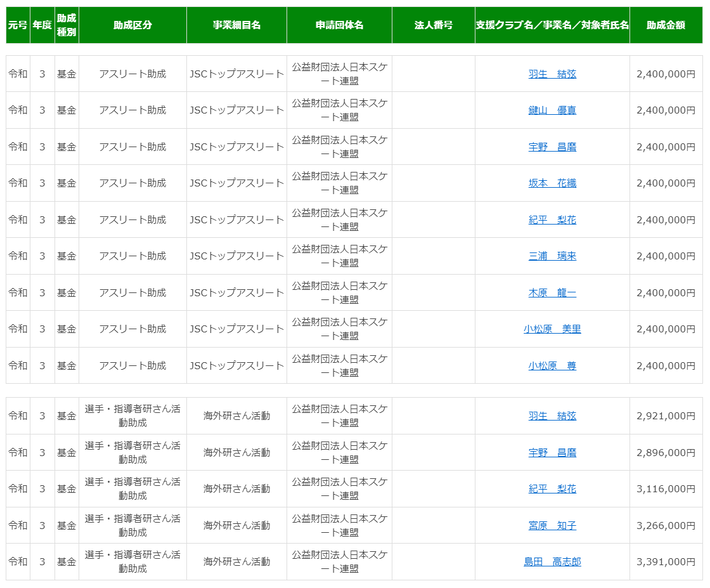Click 公益財団法人日本スケート連盟 in 宮原 知子 row
This screenshot has width=710, height=588.
pos(339,525)
